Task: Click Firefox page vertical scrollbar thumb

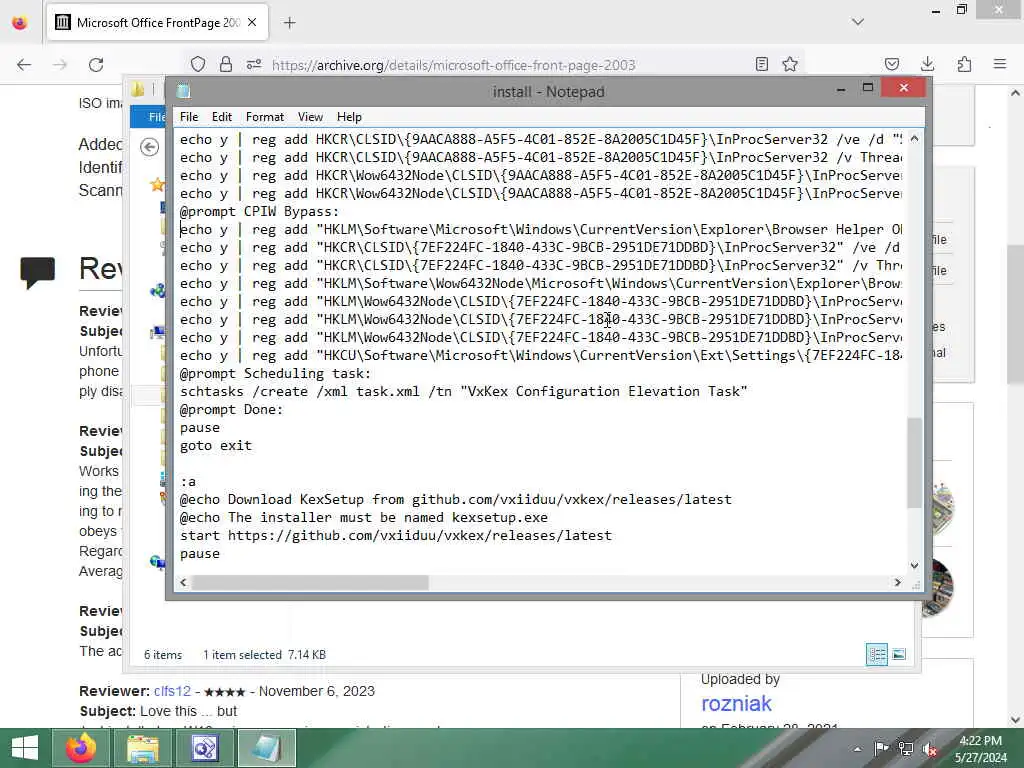Action: (x=1016, y=313)
